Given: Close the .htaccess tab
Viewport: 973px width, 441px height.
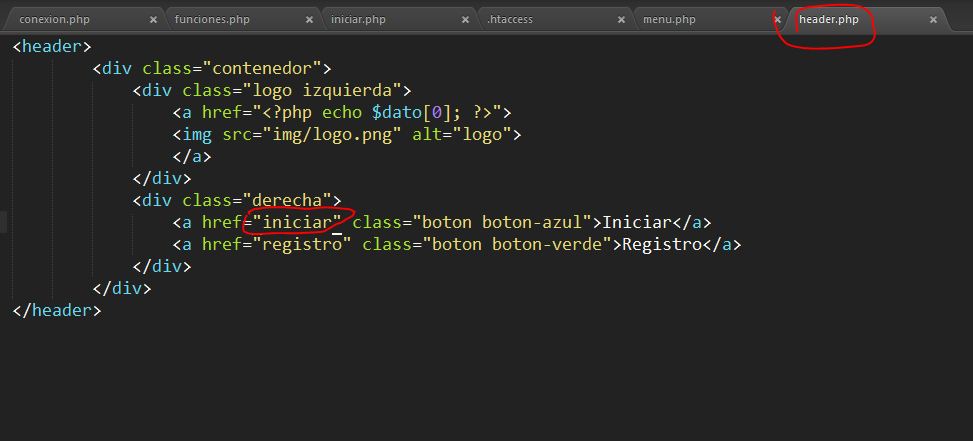Looking at the screenshot, I should 621,19.
